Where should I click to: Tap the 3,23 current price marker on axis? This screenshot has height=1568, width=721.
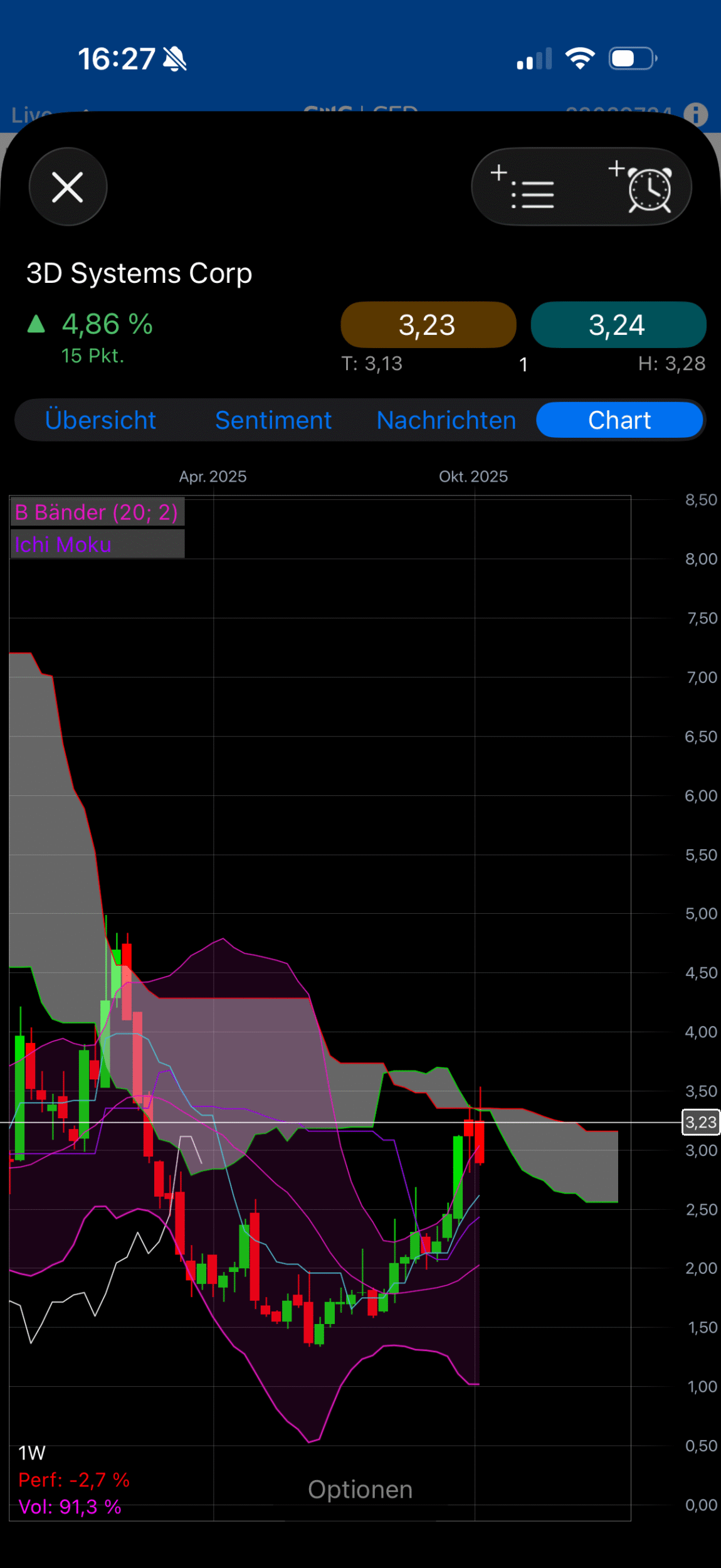pos(700,1122)
